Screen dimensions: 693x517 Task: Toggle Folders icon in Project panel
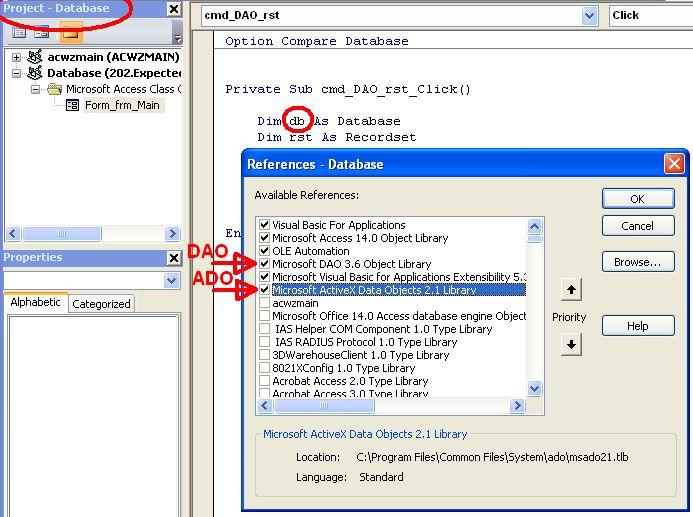pyautogui.click(x=71, y=32)
